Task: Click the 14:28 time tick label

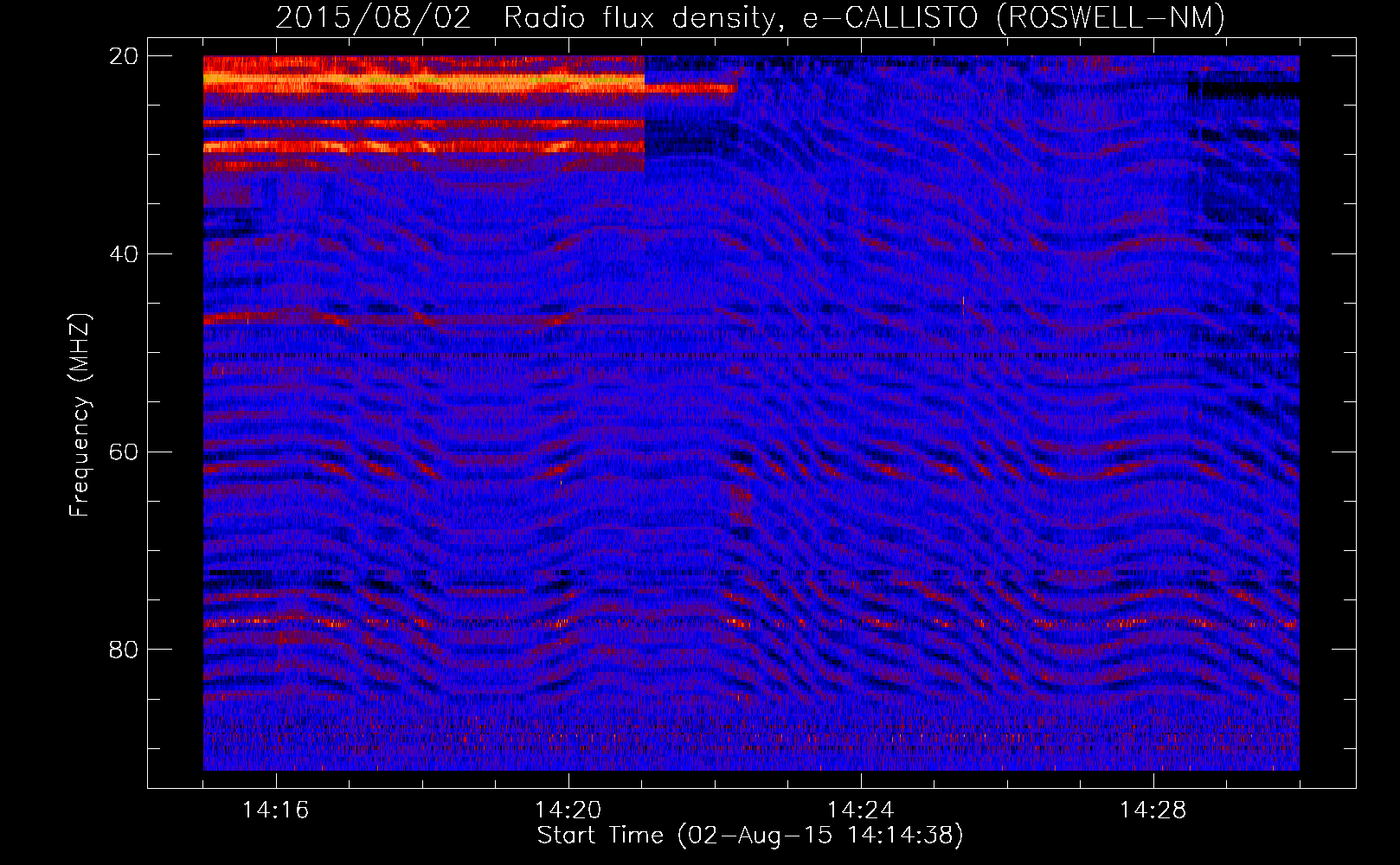Action: [x=1153, y=811]
